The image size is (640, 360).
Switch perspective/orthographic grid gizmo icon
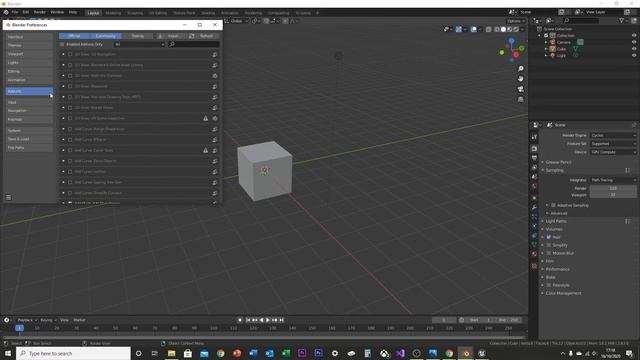click(x=520, y=99)
